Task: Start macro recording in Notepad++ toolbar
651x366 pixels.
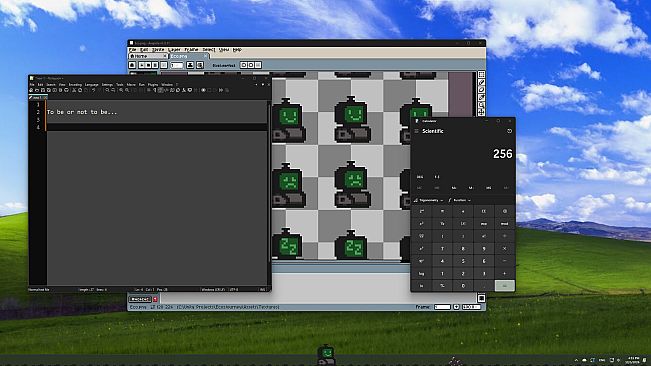Action: tap(203, 90)
